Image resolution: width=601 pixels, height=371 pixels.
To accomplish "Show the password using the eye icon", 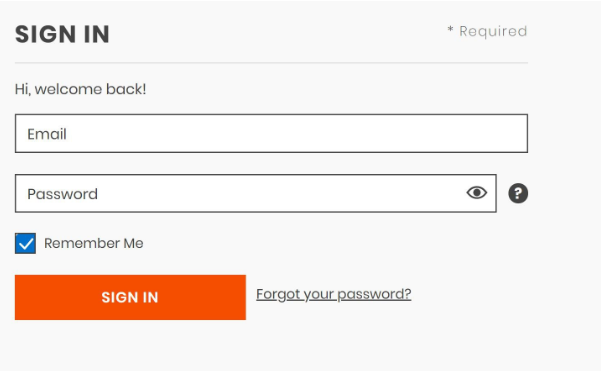I will (476, 193).
